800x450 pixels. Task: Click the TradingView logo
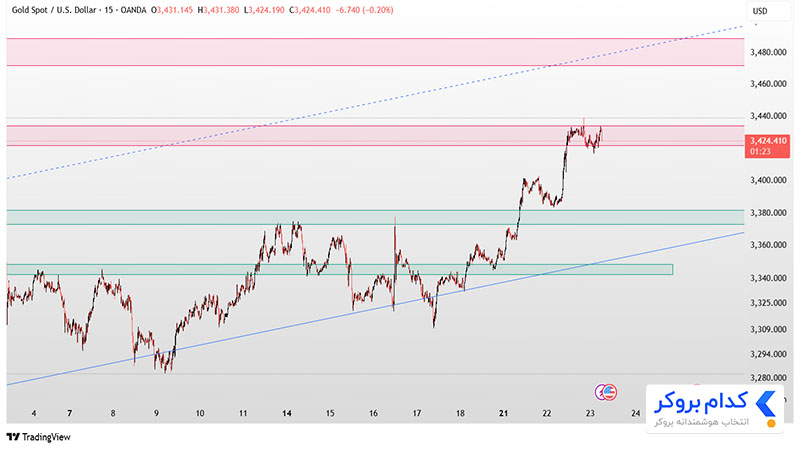pyautogui.click(x=38, y=437)
